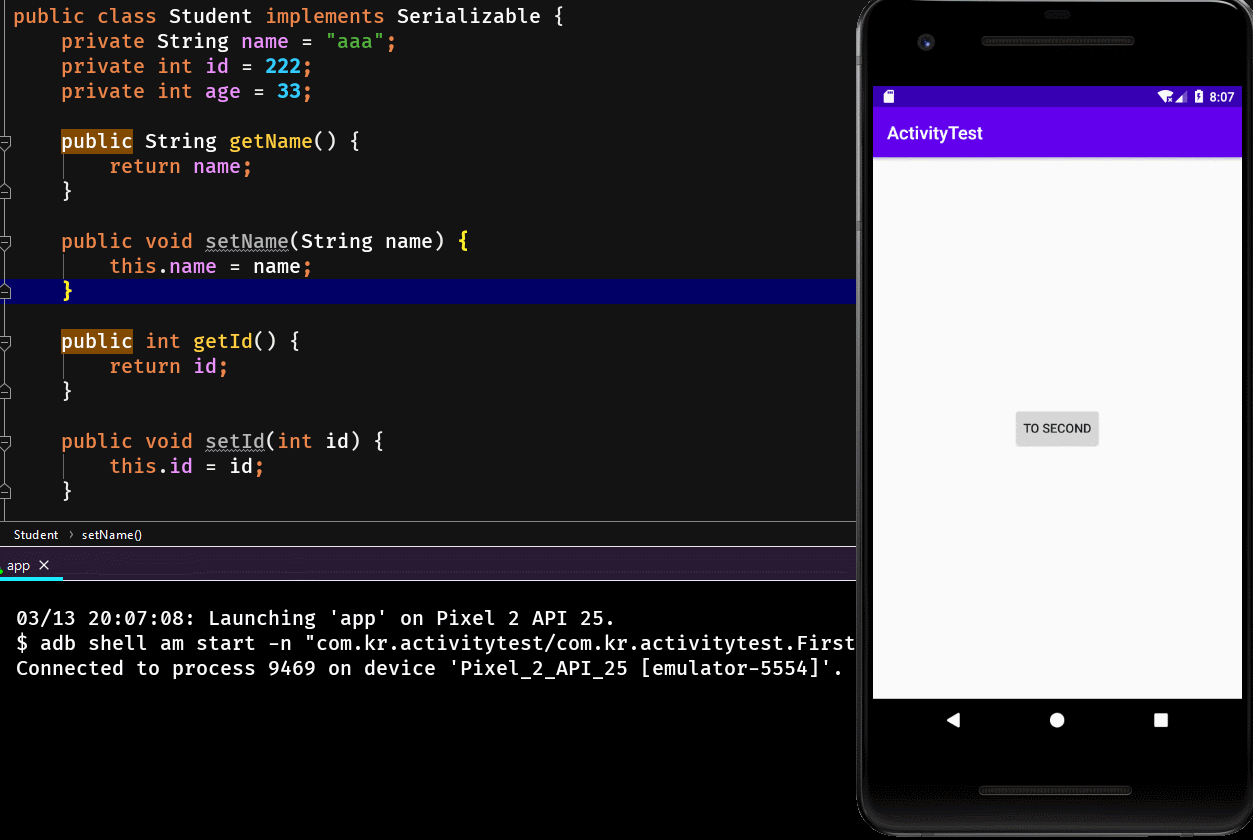Click 'return name;' statement

[181, 166]
